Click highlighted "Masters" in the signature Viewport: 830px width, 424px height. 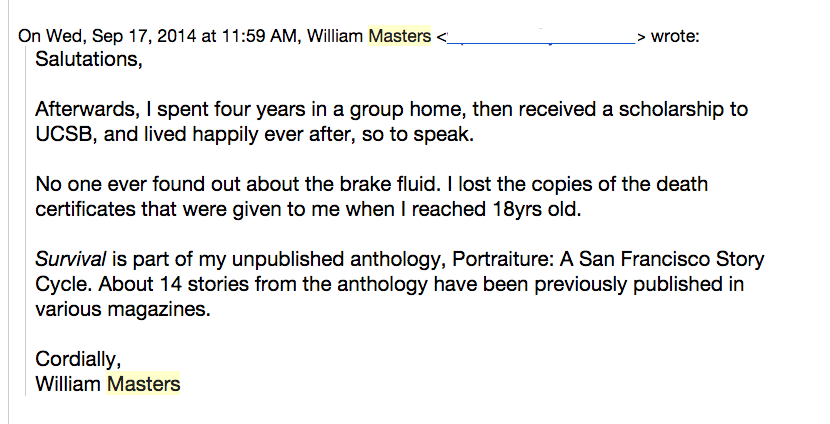point(143,384)
